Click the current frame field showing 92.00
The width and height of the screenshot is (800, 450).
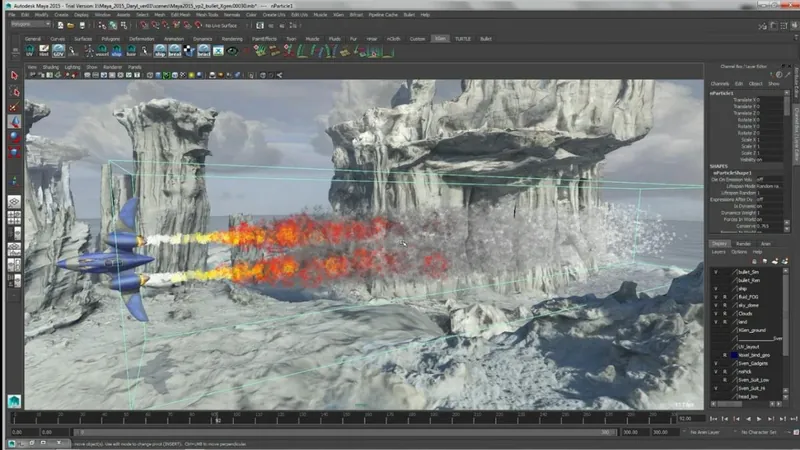[690, 418]
